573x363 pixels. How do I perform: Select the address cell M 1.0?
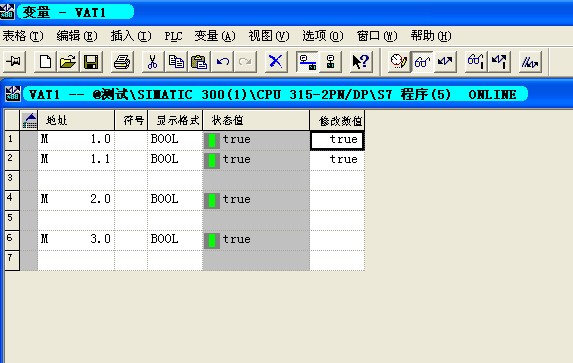(76, 140)
